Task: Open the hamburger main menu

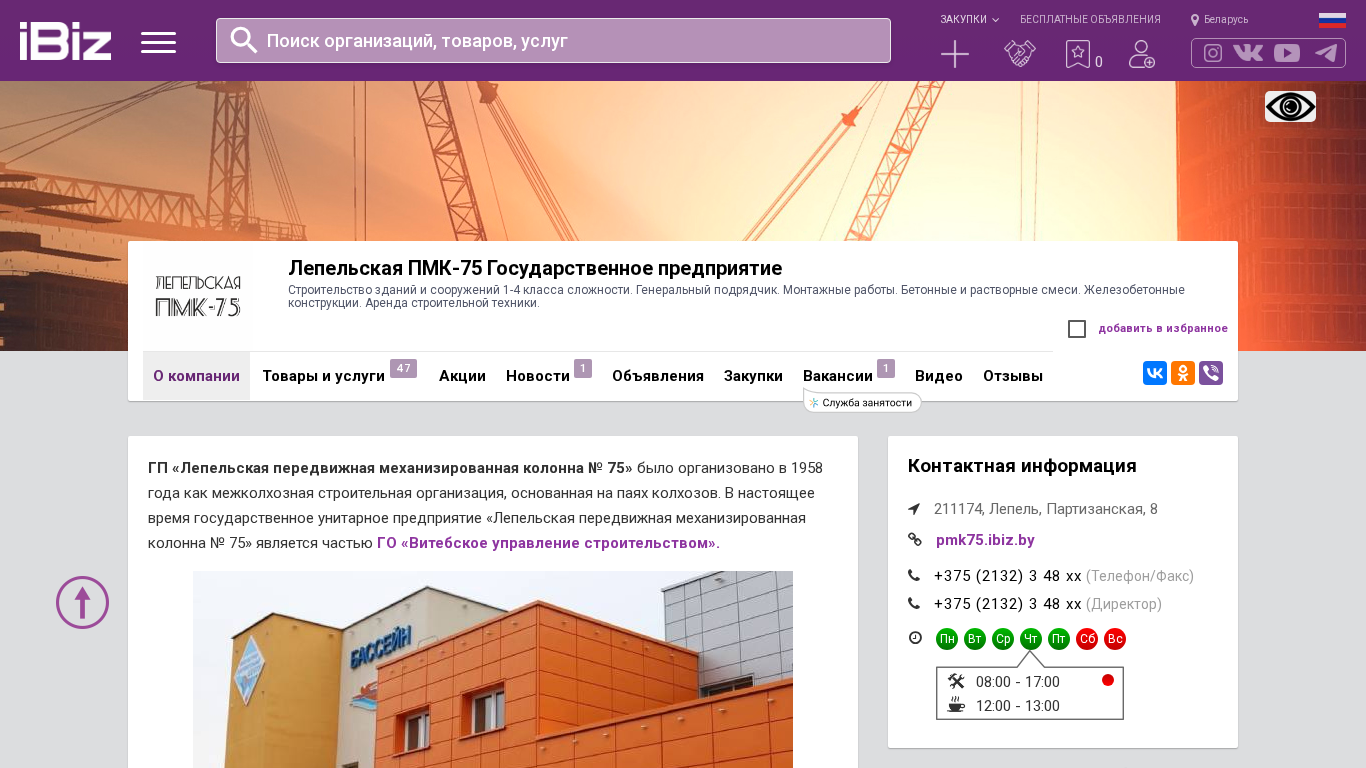Action: point(158,42)
